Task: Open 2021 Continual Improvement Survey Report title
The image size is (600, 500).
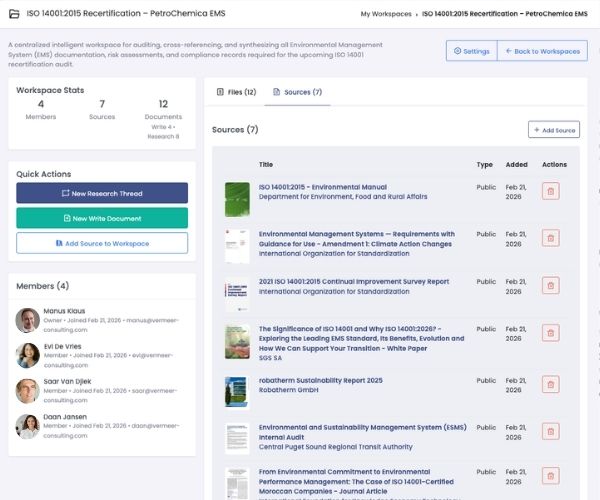Action: 354,282
